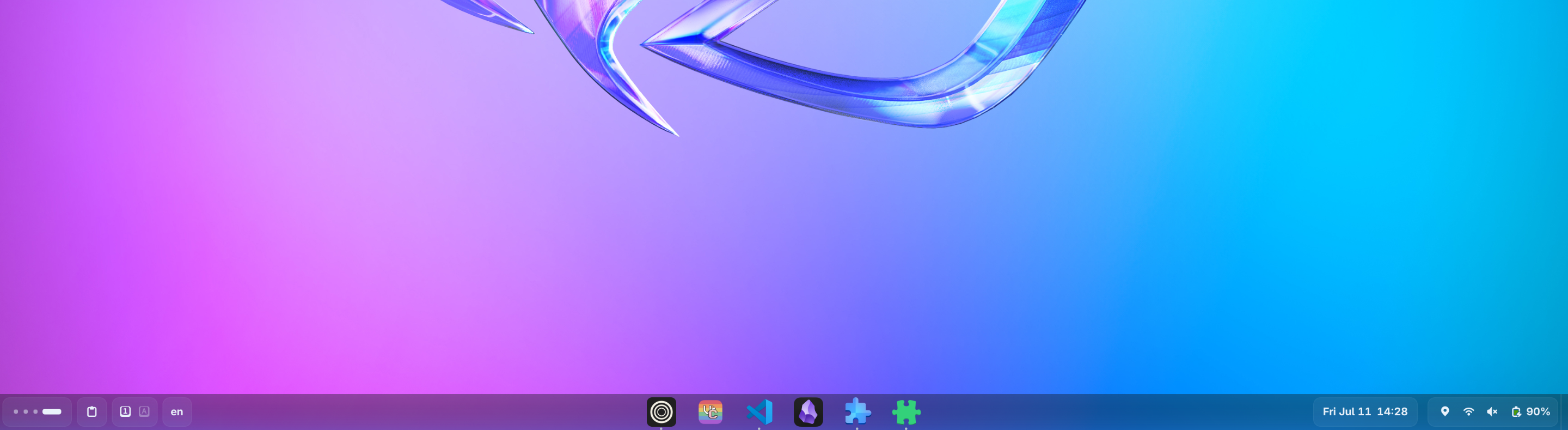Screen dimensions: 1568x430
Task: Open the green puzzle piece app
Action: [906, 413]
